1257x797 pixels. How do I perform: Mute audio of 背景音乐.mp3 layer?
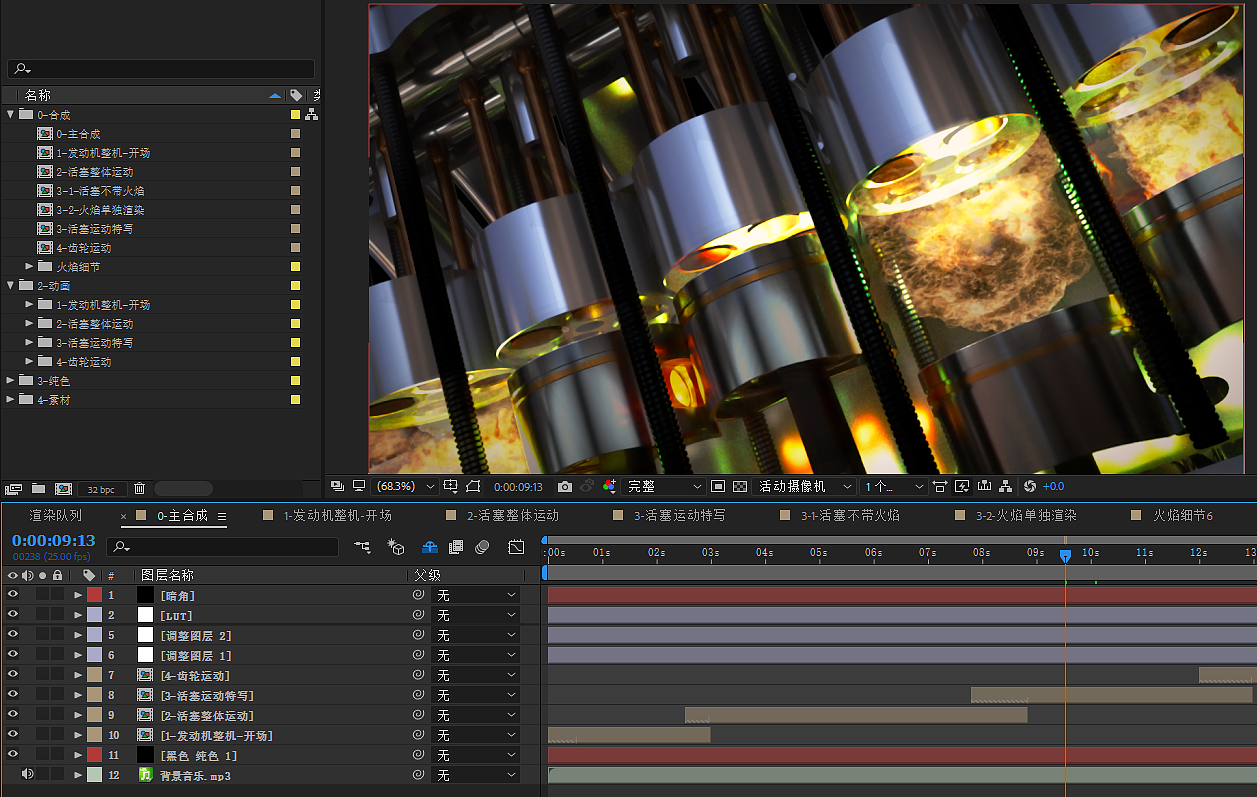28,775
